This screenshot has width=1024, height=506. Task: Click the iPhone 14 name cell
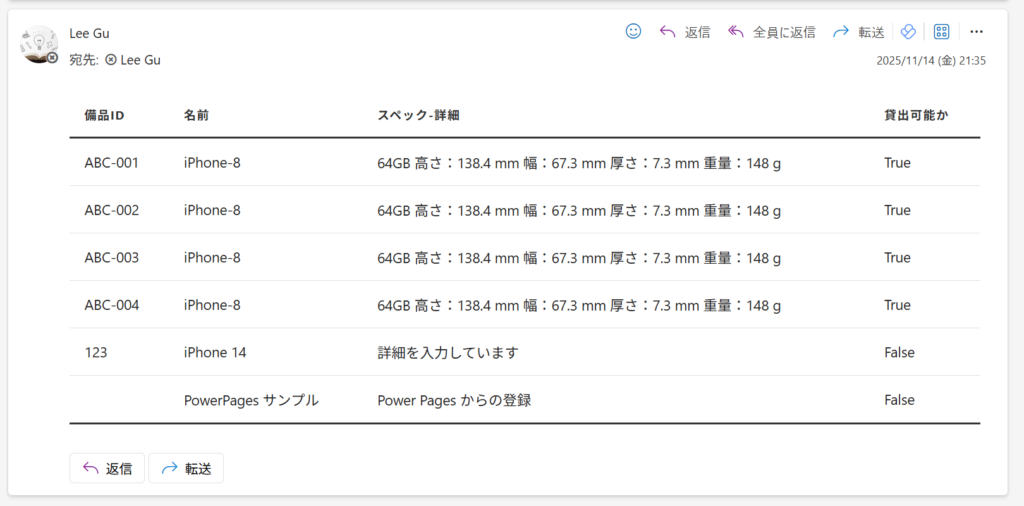(215, 353)
